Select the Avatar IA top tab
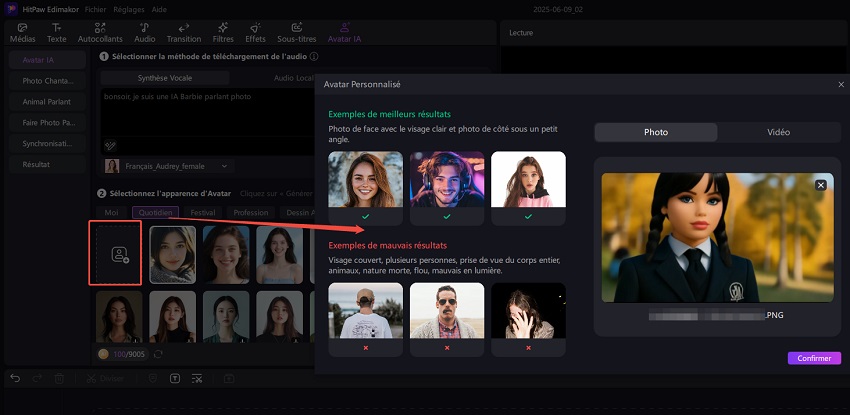850x415 pixels. point(344,33)
